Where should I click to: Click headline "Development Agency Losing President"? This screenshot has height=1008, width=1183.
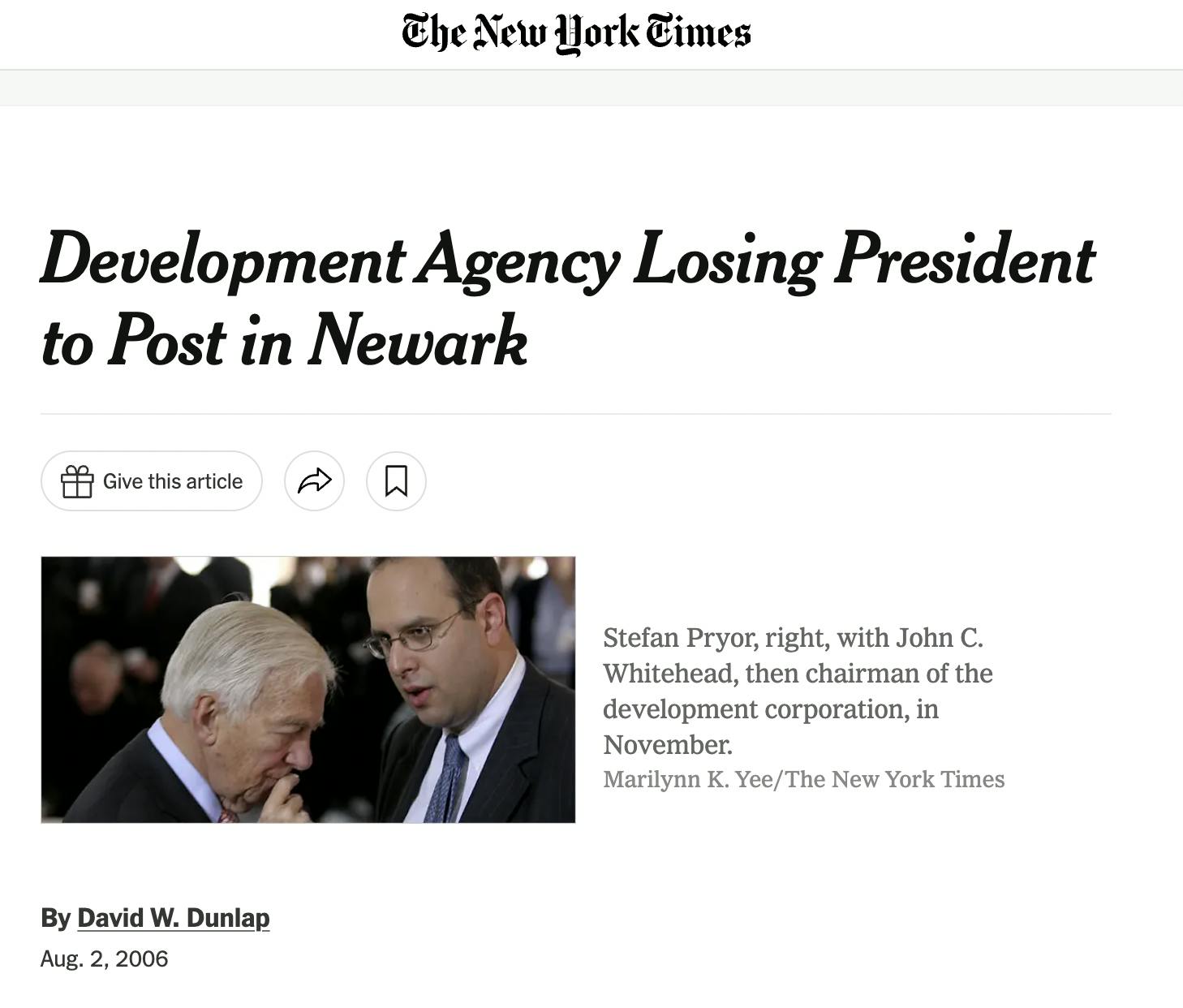(x=568, y=260)
